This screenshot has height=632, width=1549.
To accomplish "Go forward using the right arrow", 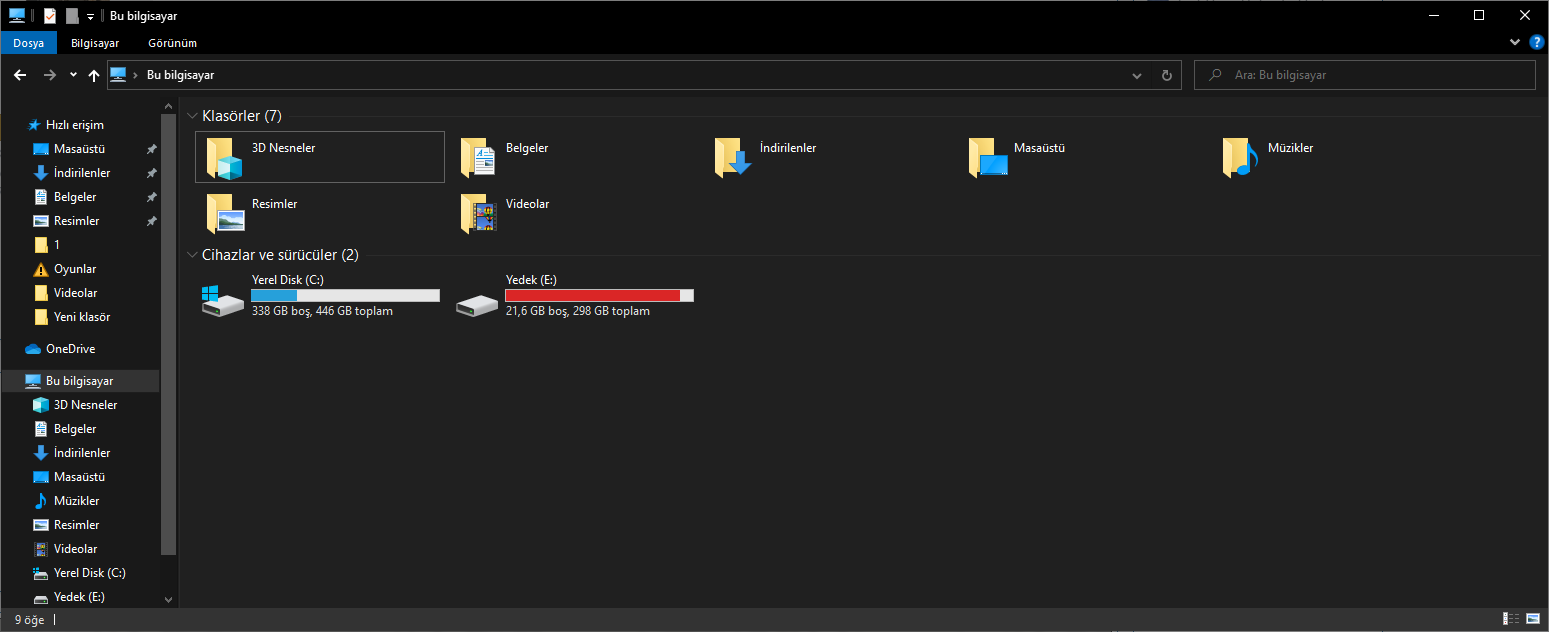I will (50, 75).
